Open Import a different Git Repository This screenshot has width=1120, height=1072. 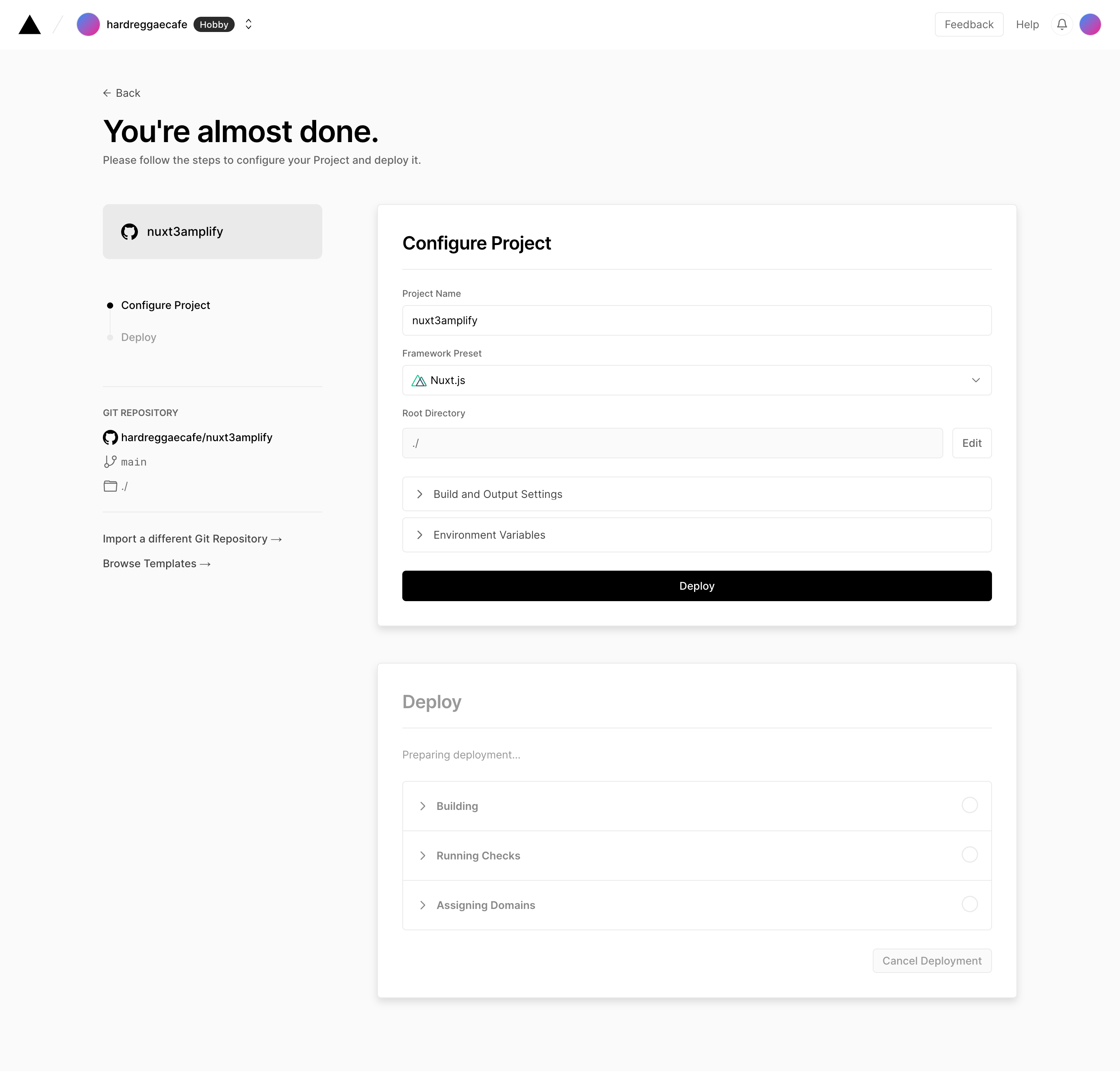[x=192, y=539]
